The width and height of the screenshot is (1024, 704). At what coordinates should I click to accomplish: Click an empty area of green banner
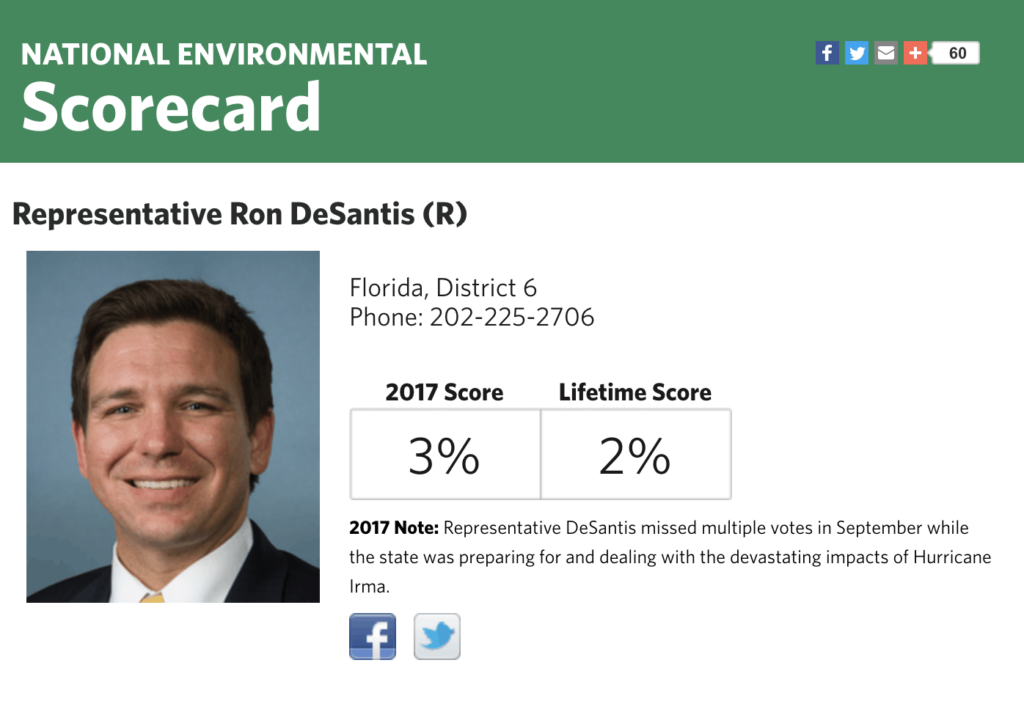(x=620, y=104)
